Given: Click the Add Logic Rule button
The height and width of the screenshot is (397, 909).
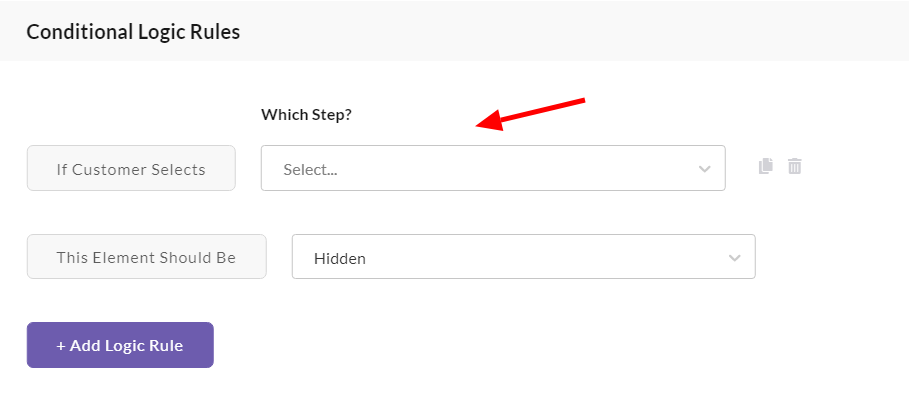Looking at the screenshot, I should (x=120, y=345).
